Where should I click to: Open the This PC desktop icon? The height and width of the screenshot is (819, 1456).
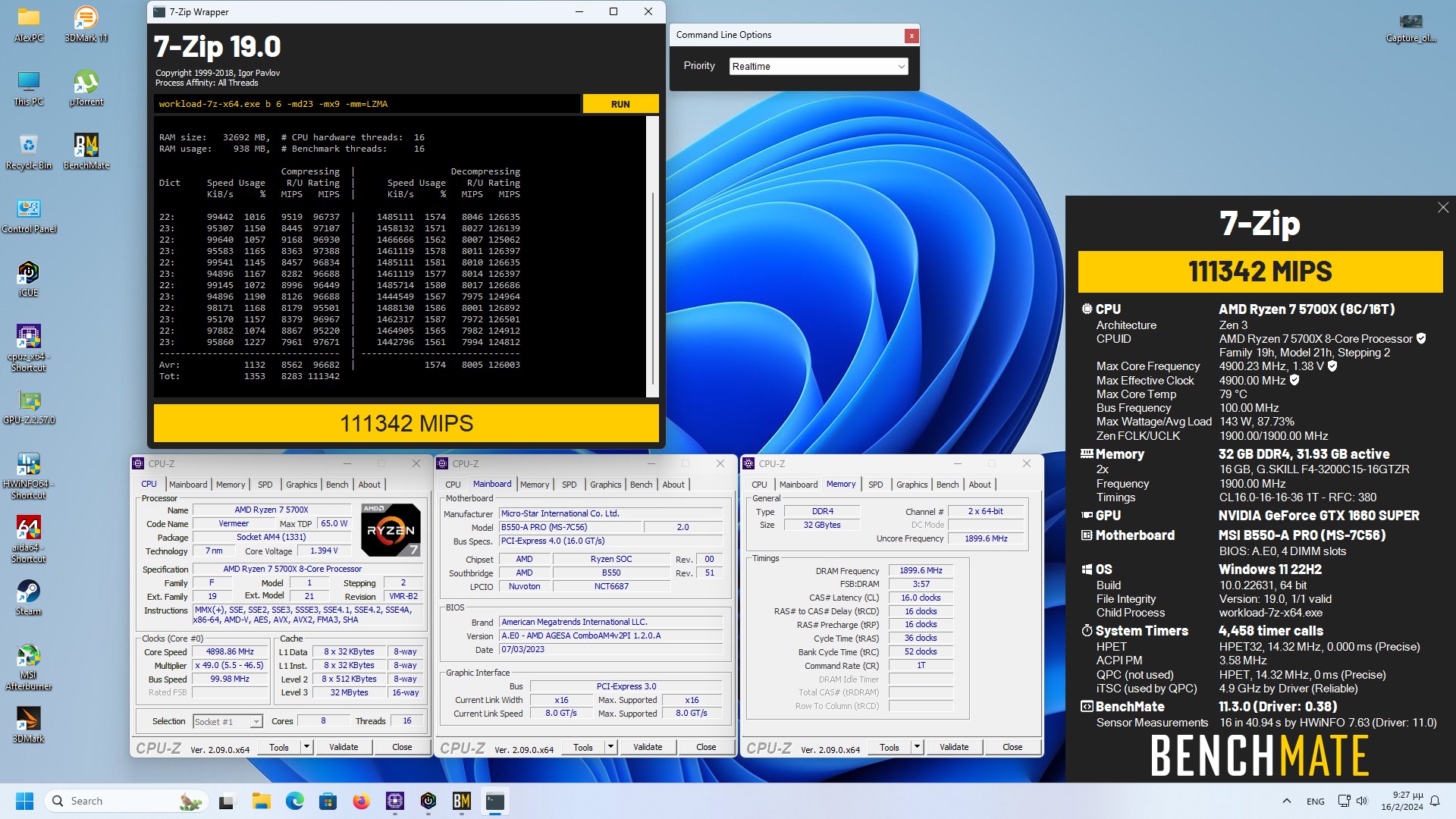pyautogui.click(x=29, y=88)
